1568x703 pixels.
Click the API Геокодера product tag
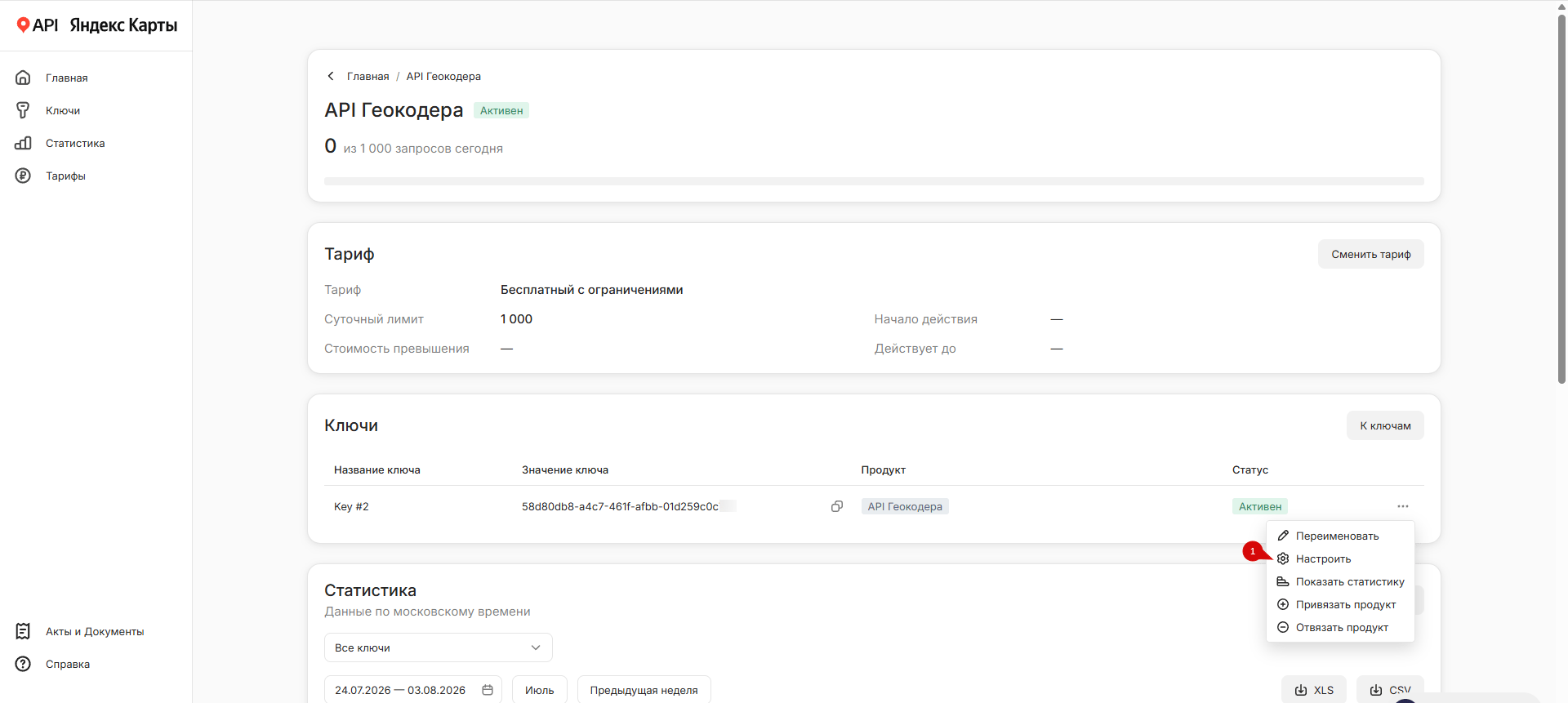[905, 506]
